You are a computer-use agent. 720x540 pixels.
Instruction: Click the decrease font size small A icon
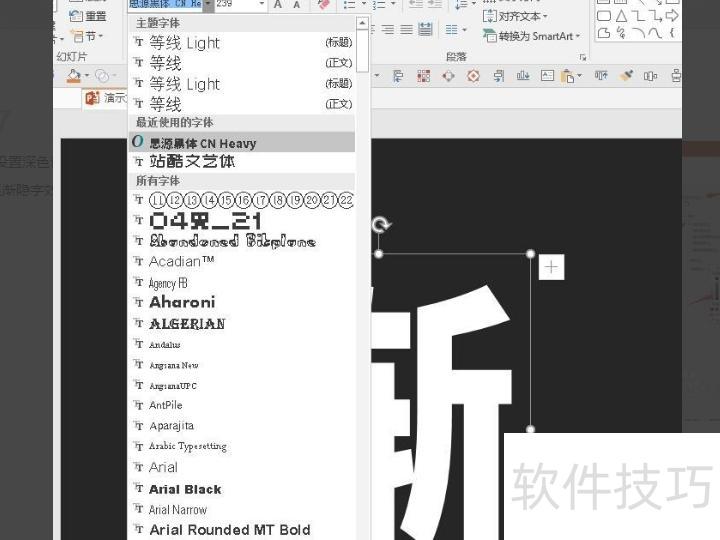tap(297, 5)
